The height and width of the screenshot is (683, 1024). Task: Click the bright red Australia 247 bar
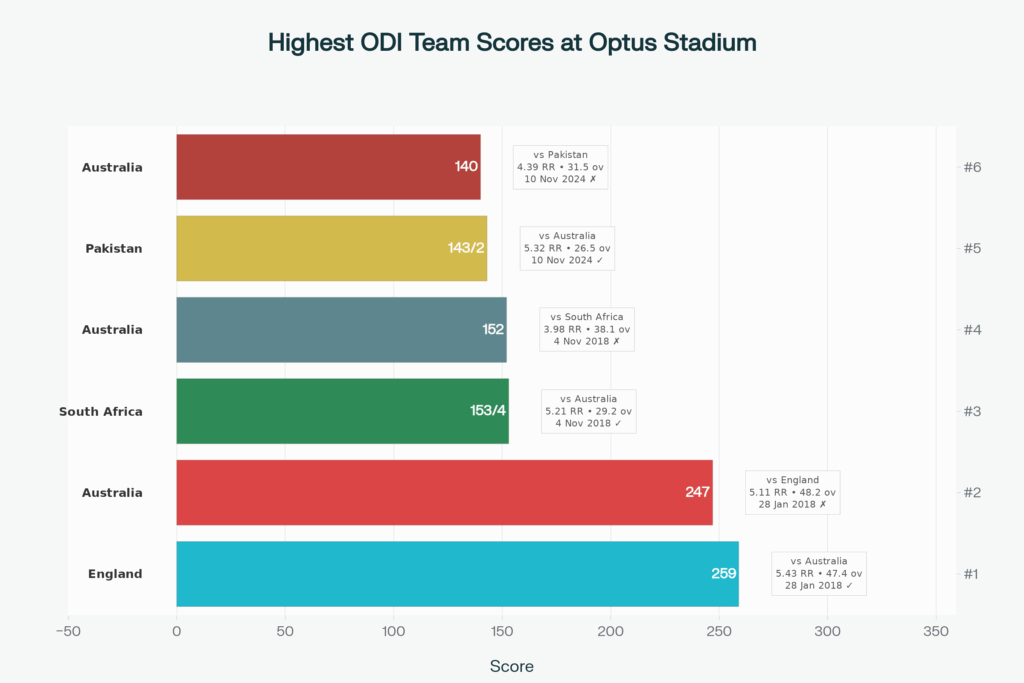444,492
